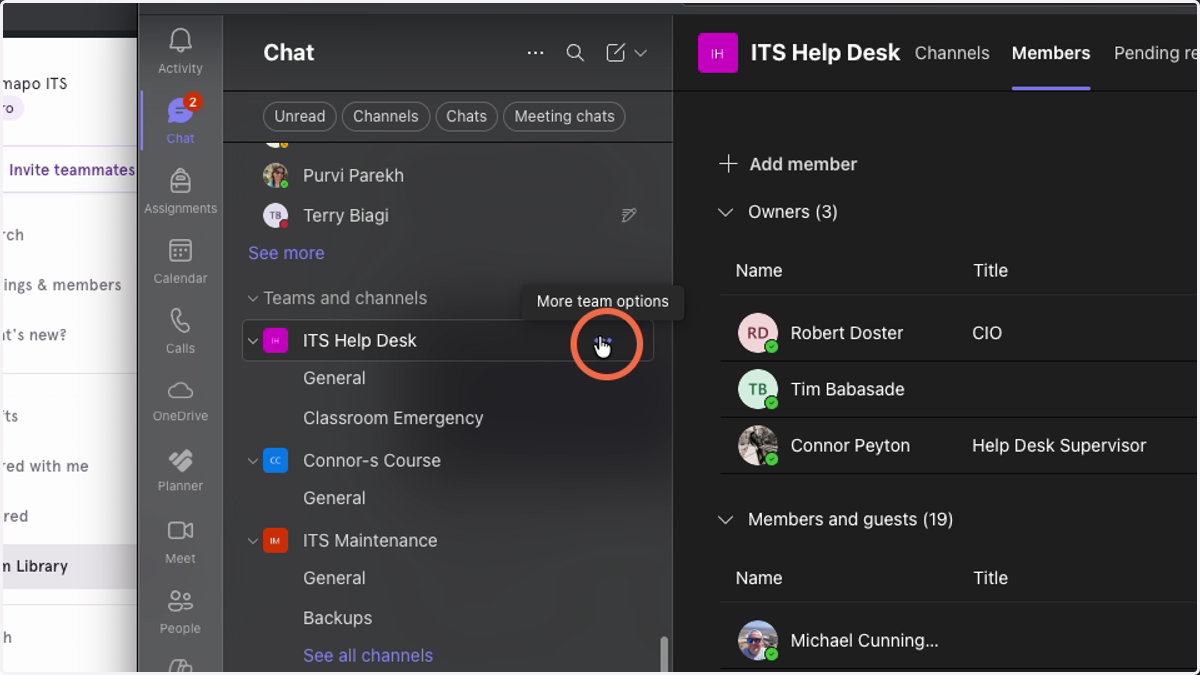This screenshot has height=675, width=1200.
Task: Open the Planner icon
Action: tap(180, 460)
